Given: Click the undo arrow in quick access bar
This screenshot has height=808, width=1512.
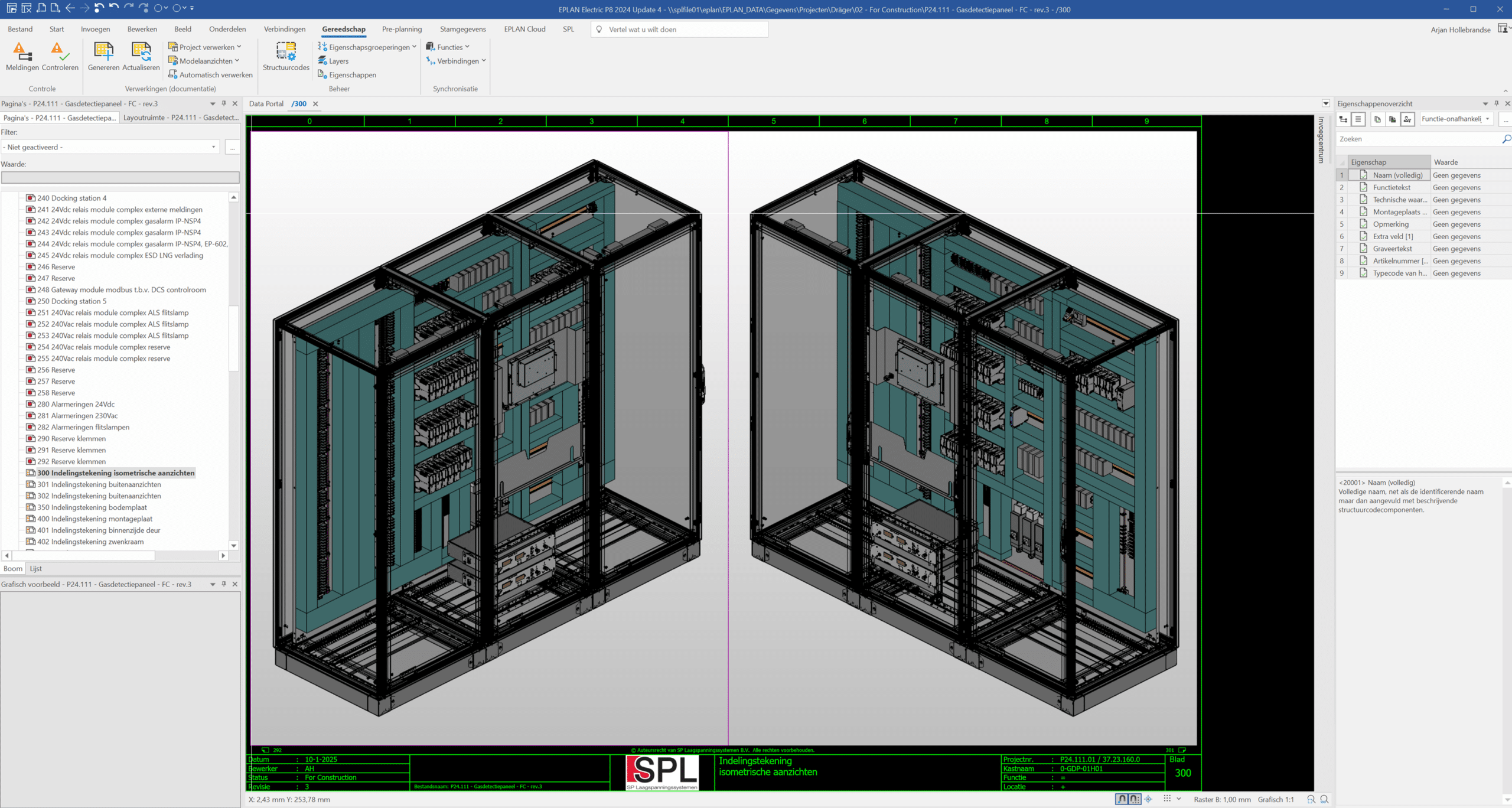Looking at the screenshot, I should tap(114, 8).
